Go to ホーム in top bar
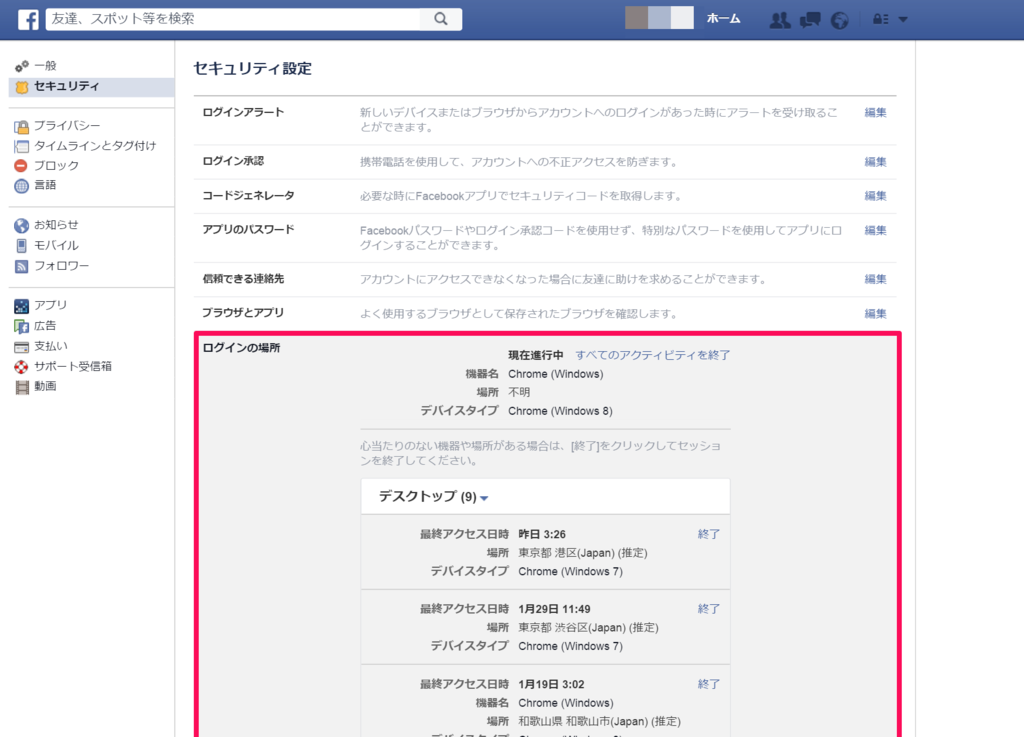Image resolution: width=1024 pixels, height=737 pixels. coord(724,19)
